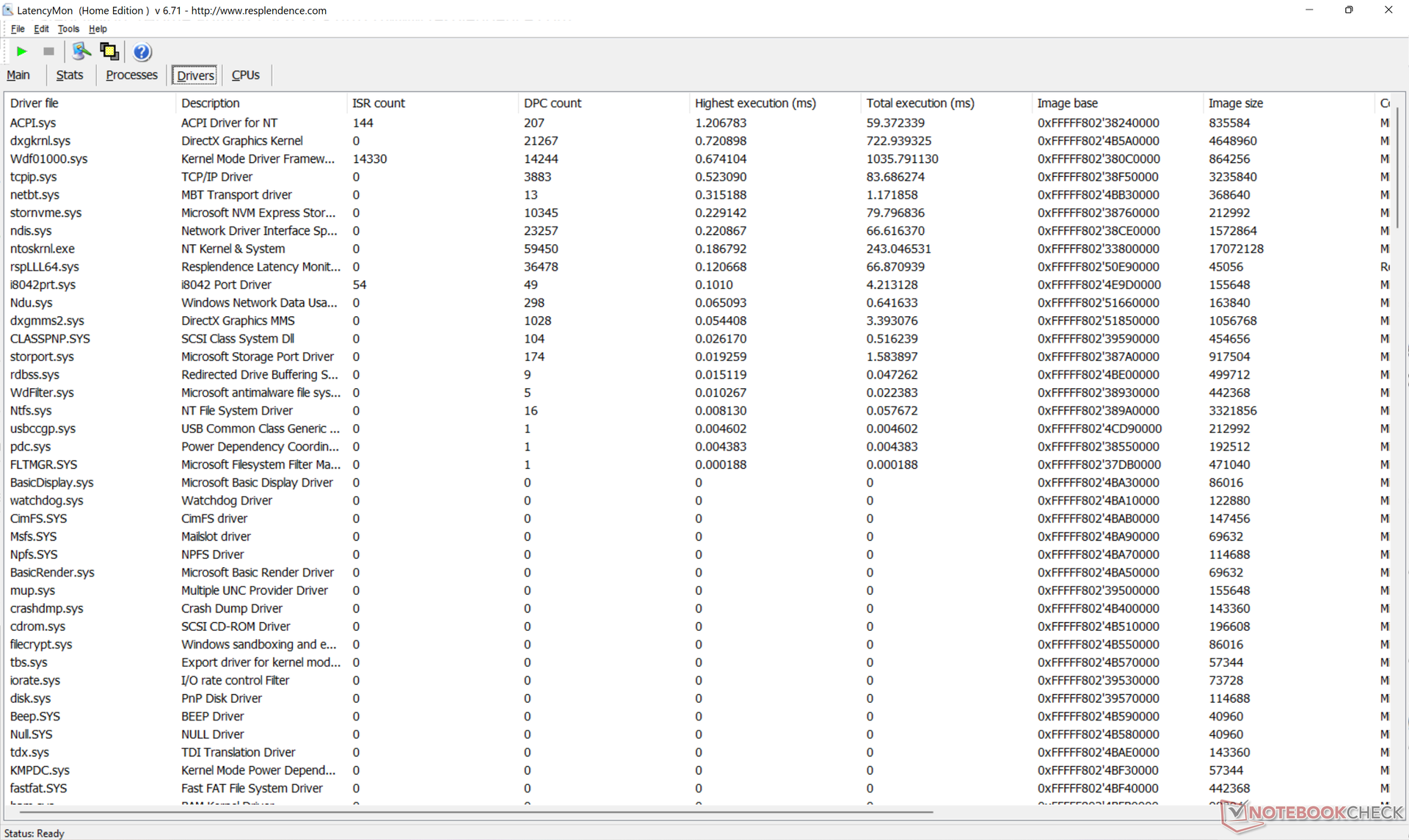
Task: Switch to the Stats tab
Action: [70, 75]
